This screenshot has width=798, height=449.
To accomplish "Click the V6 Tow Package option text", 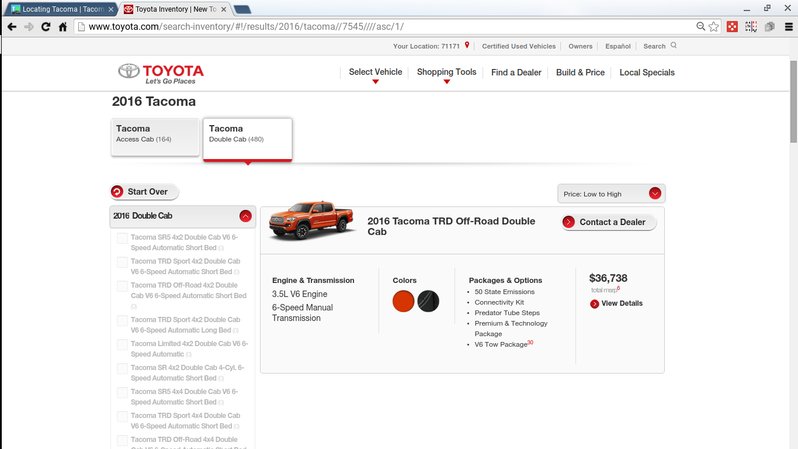I will pyautogui.click(x=501, y=344).
